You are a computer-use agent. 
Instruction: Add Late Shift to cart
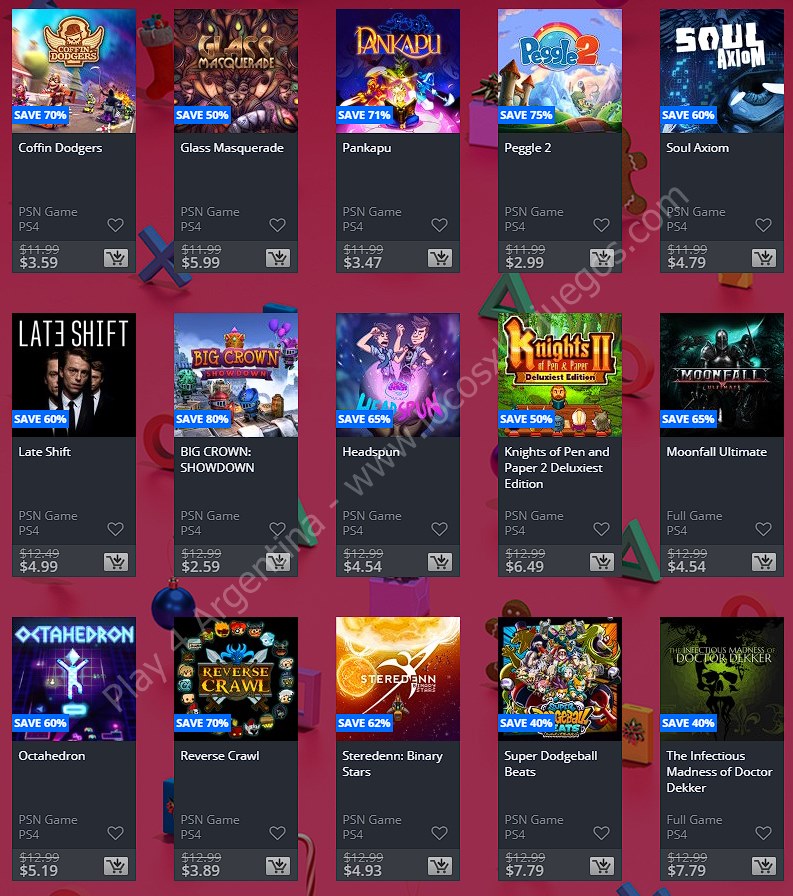(116, 562)
